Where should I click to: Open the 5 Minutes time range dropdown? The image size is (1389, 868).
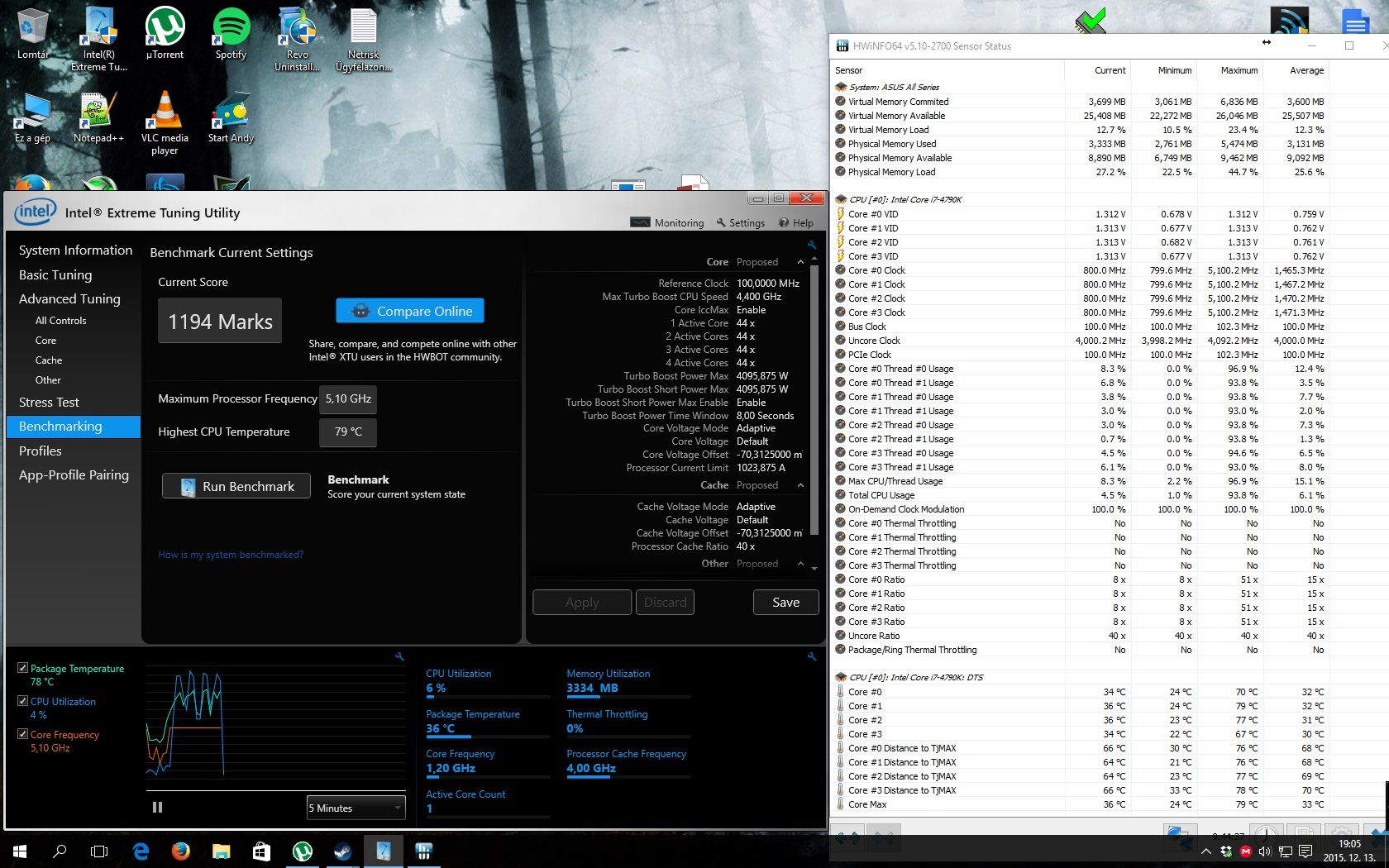356,808
